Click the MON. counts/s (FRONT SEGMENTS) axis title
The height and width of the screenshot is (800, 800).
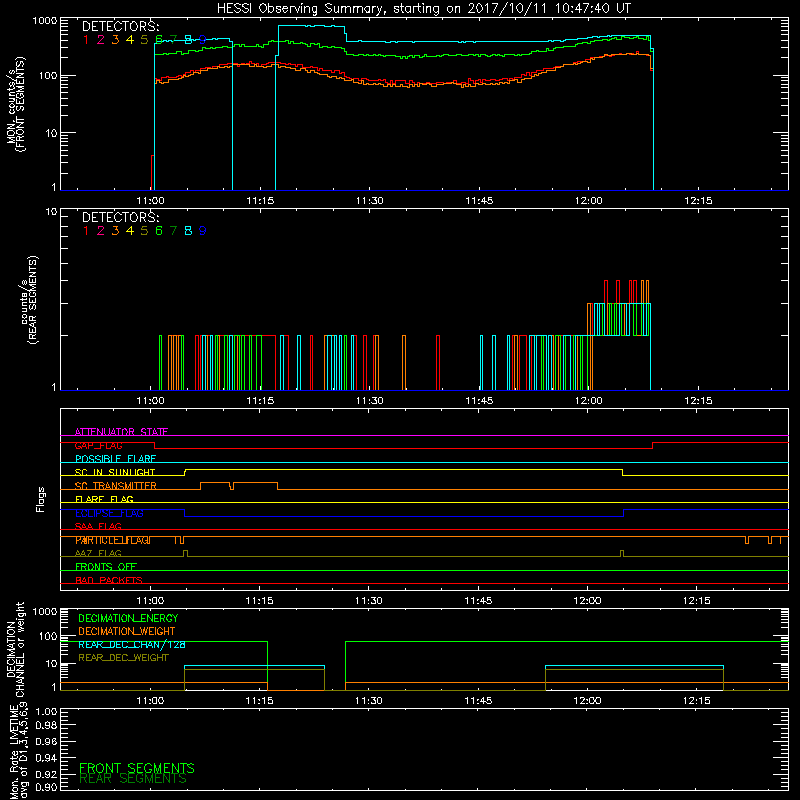tap(16, 104)
